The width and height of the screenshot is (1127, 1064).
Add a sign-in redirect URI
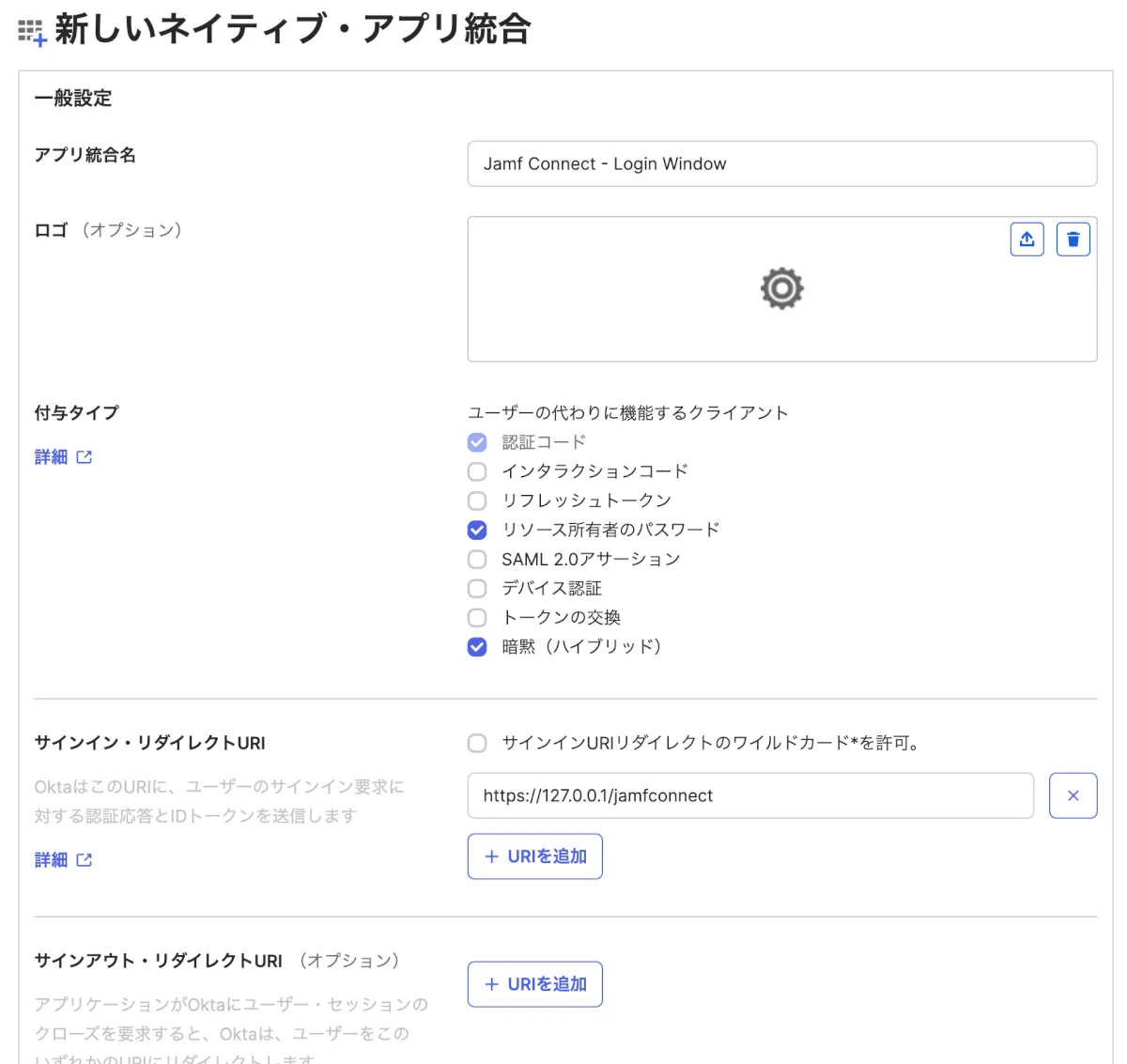click(x=534, y=856)
